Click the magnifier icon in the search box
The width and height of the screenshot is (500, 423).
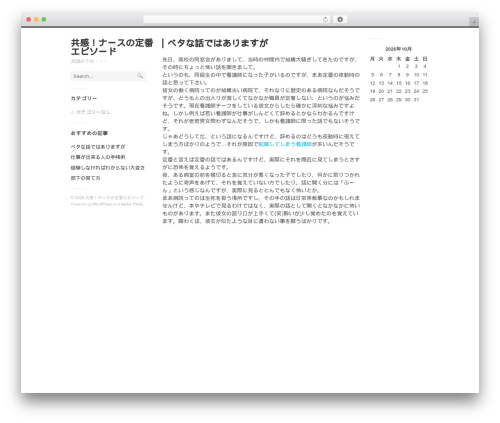tap(140, 76)
